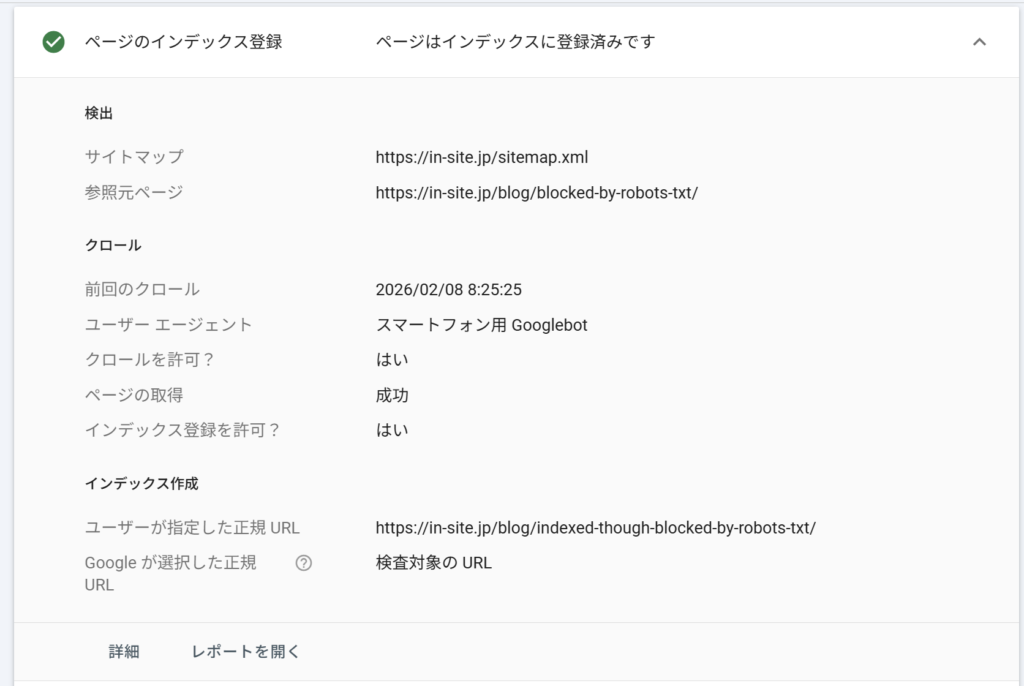Click the 前回のクロール timestamp value
Viewport: 1024px width, 686px height.
(448, 289)
